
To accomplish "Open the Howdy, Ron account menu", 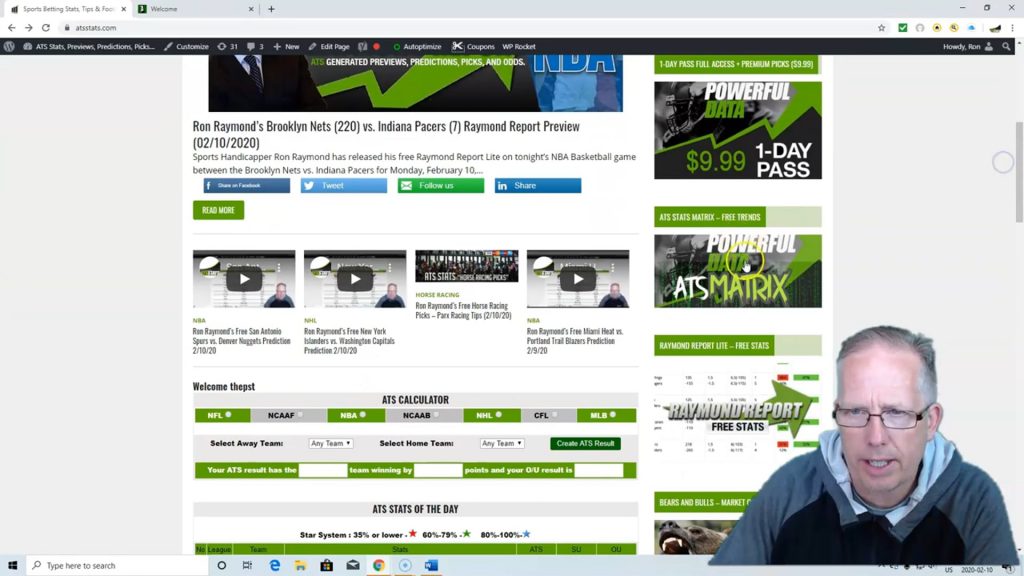I will pyautogui.click(x=968, y=46).
